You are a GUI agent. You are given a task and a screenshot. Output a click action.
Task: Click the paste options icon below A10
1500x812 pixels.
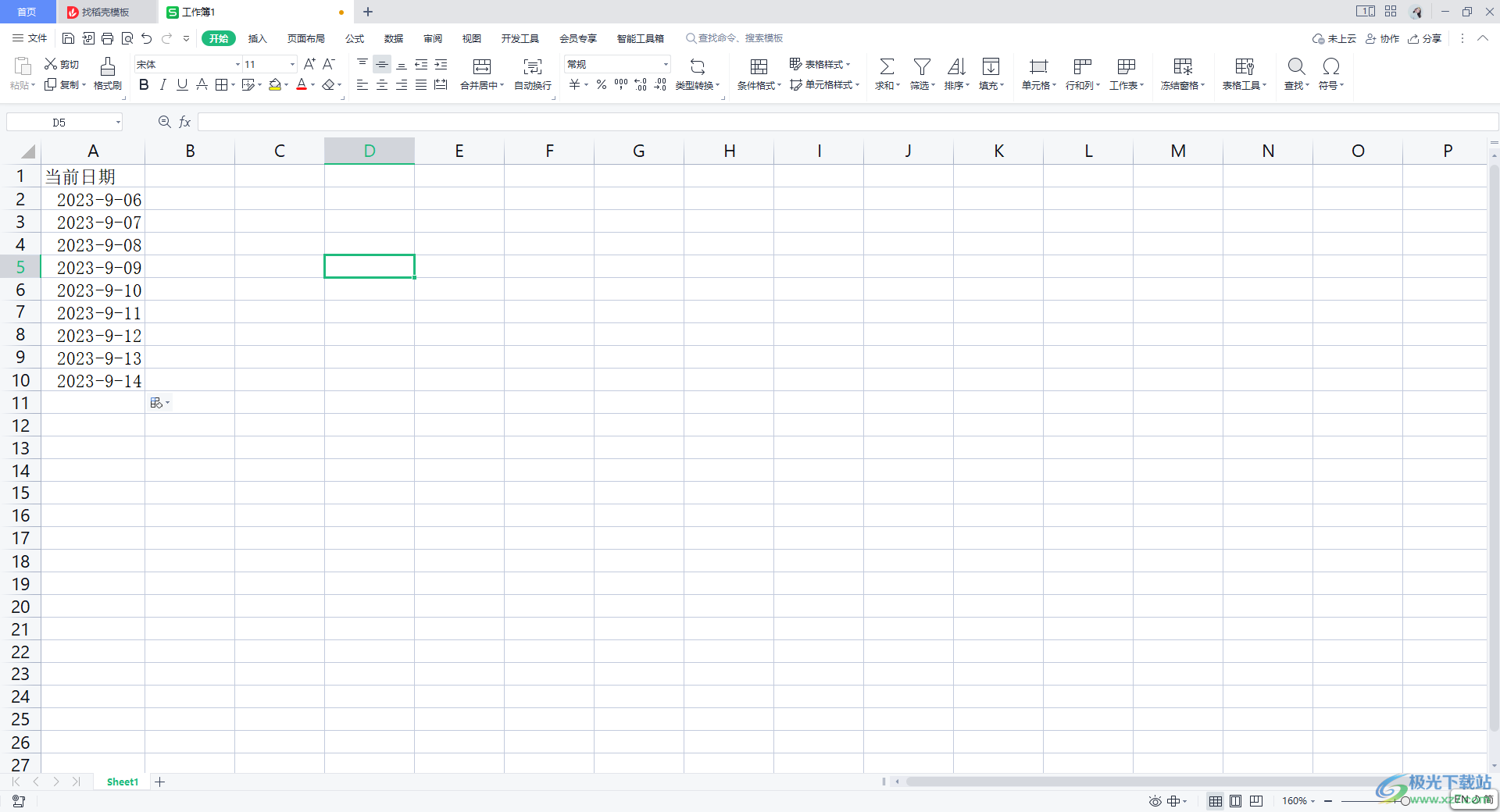159,403
